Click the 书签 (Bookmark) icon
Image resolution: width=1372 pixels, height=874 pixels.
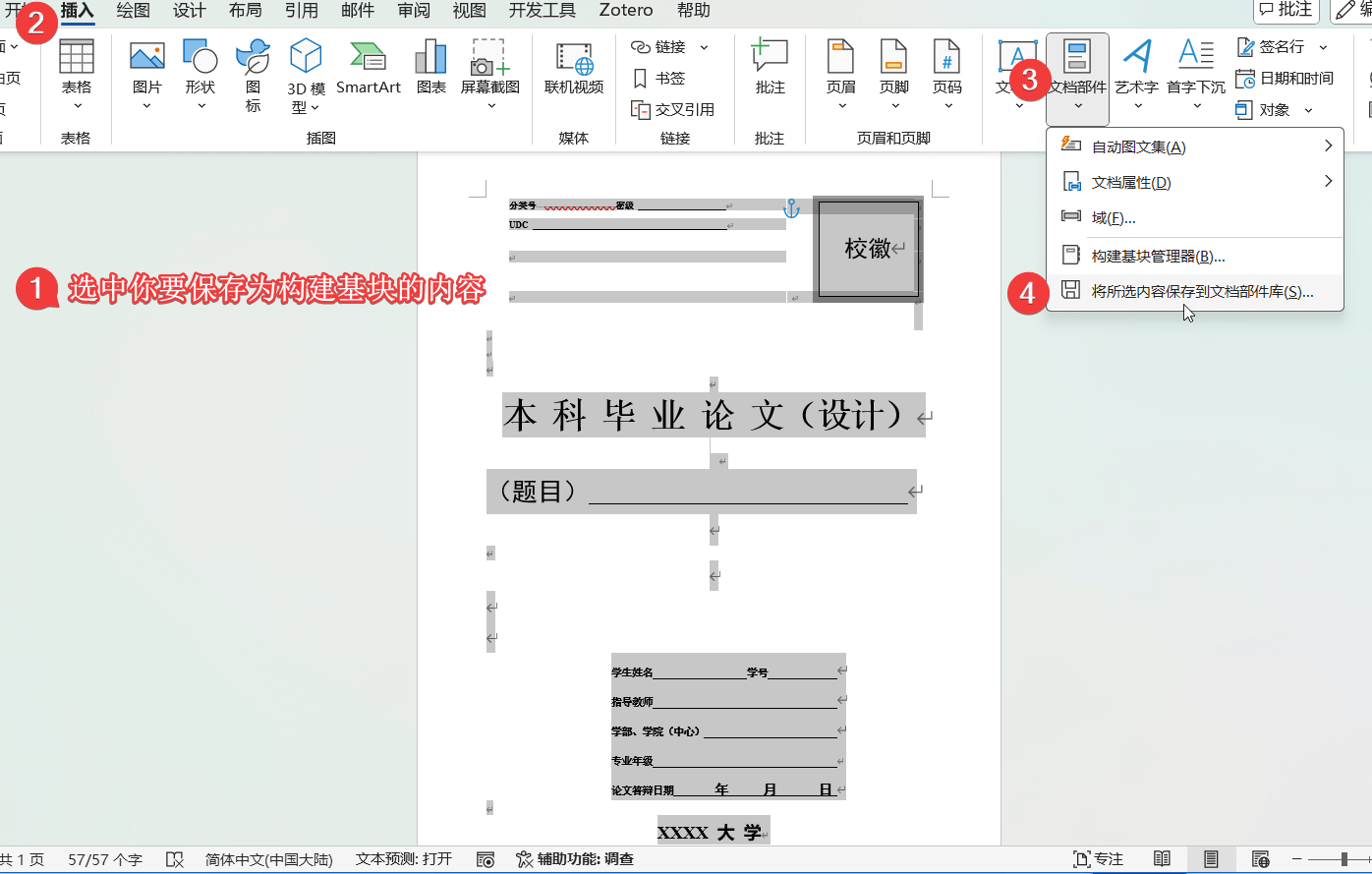click(659, 78)
